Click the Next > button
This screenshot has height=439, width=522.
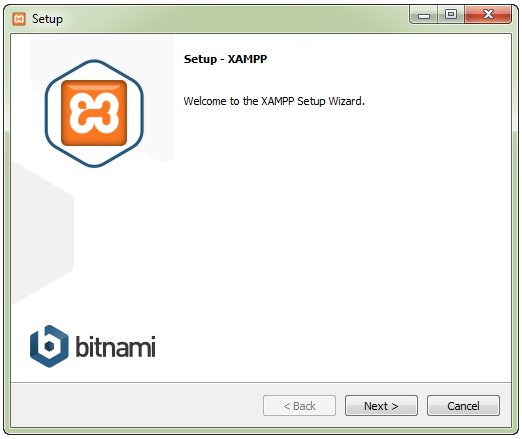coord(381,405)
